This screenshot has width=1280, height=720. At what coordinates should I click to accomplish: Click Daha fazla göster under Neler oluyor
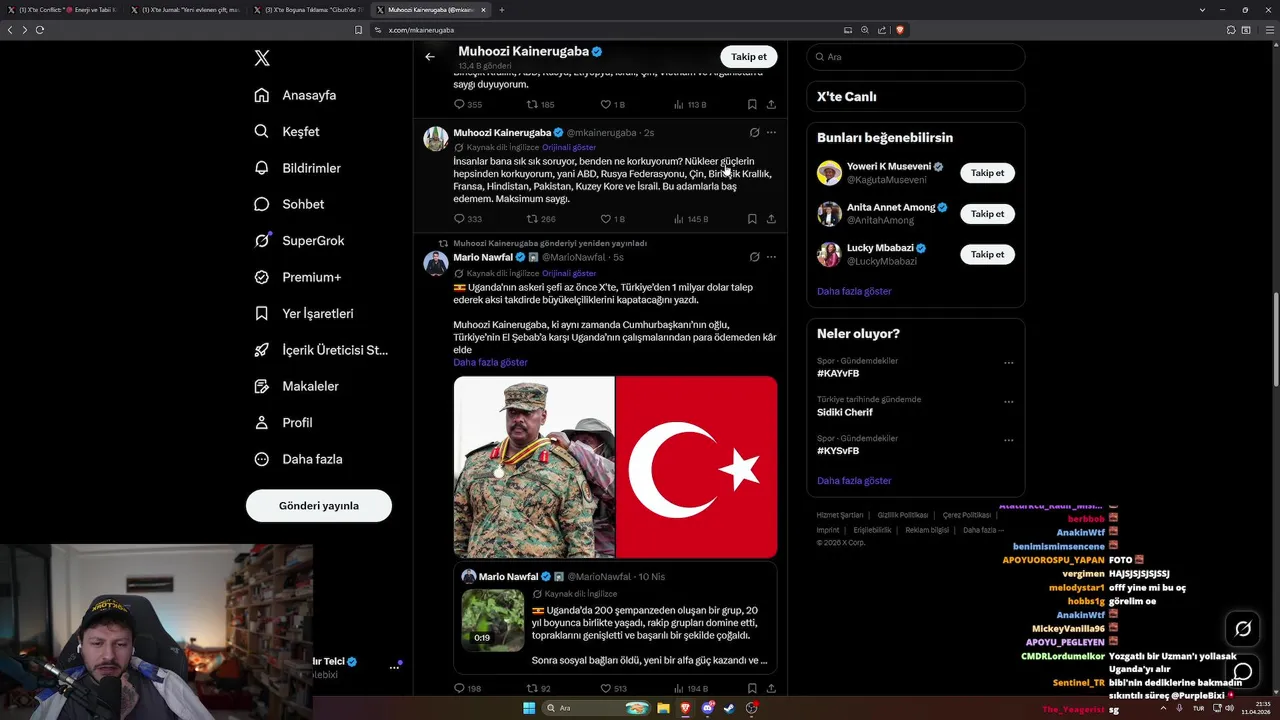click(x=854, y=481)
